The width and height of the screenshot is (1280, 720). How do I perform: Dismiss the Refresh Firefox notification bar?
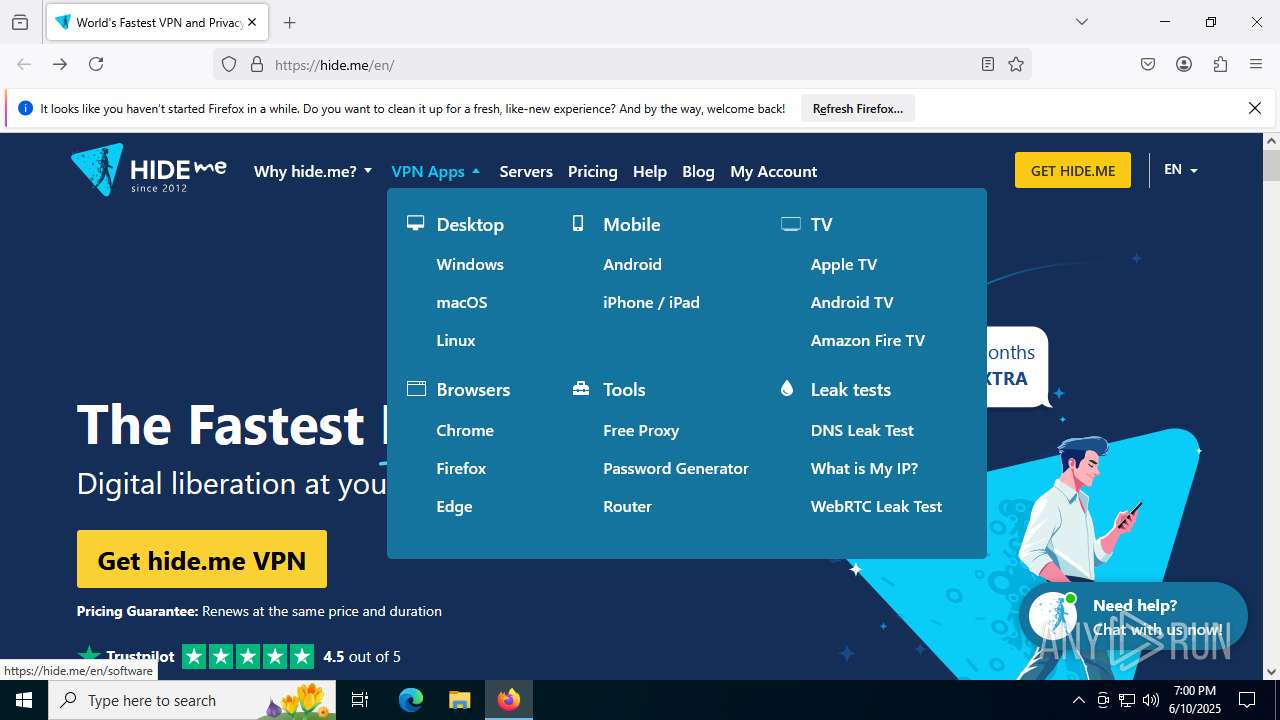[x=1255, y=108]
